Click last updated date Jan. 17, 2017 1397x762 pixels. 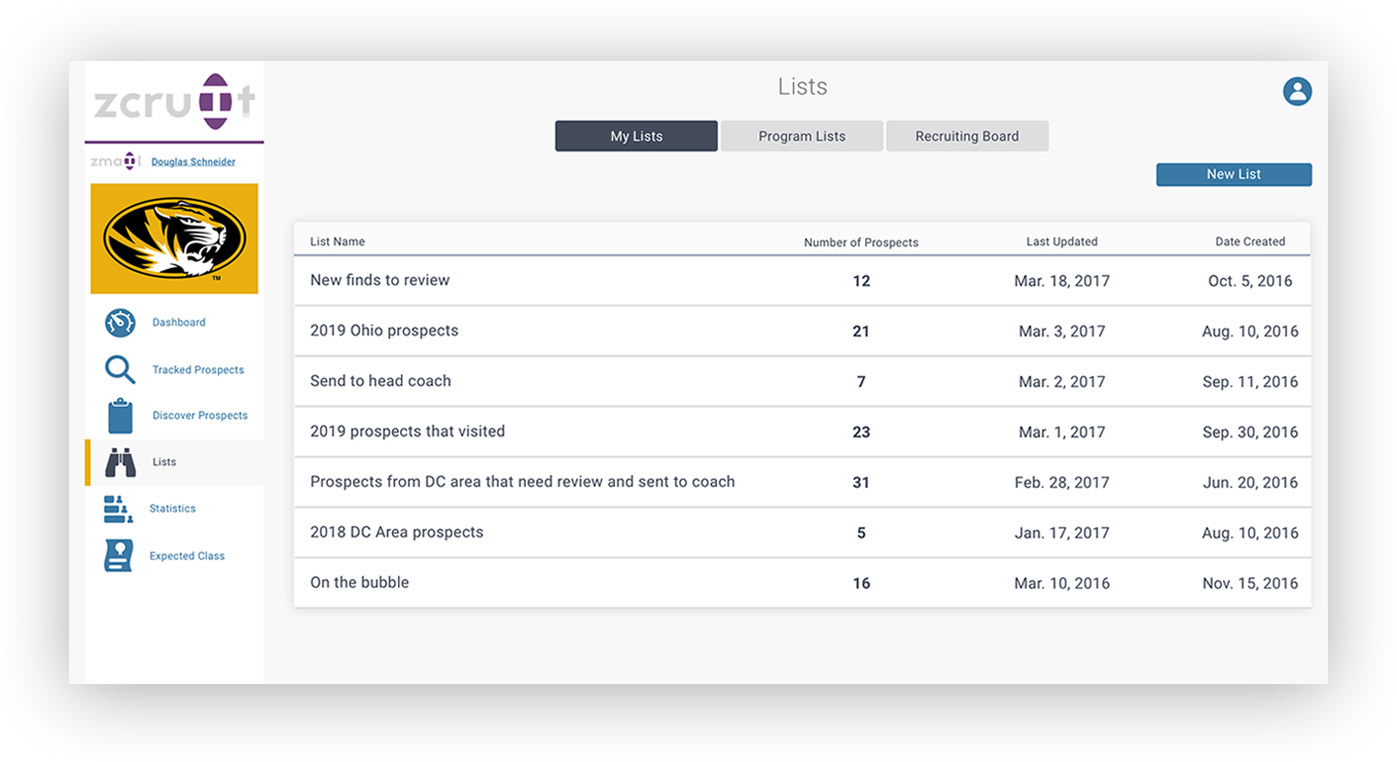(x=1062, y=533)
